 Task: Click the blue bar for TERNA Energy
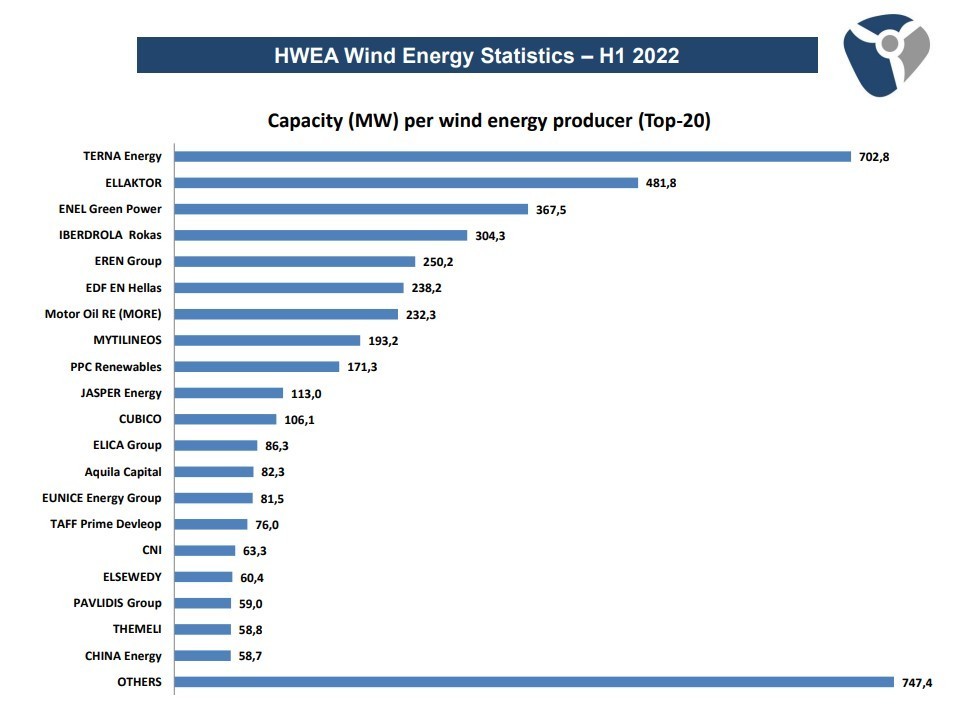pyautogui.click(x=513, y=156)
